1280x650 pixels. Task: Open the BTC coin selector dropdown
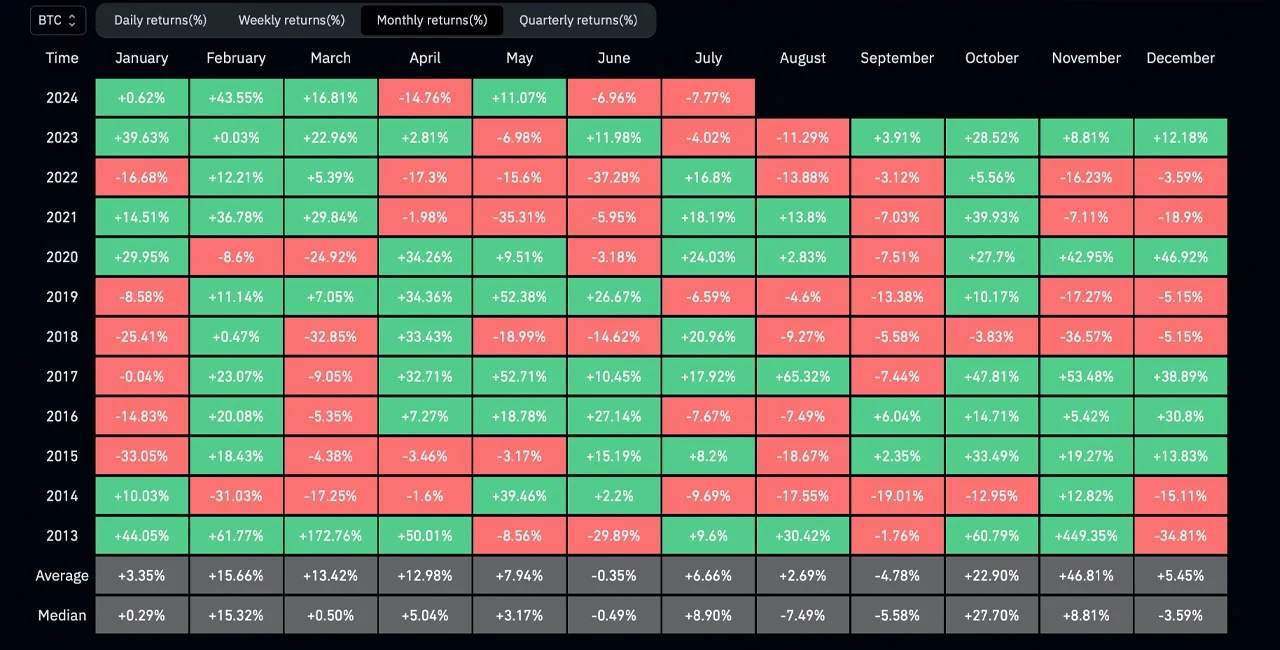(x=58, y=20)
